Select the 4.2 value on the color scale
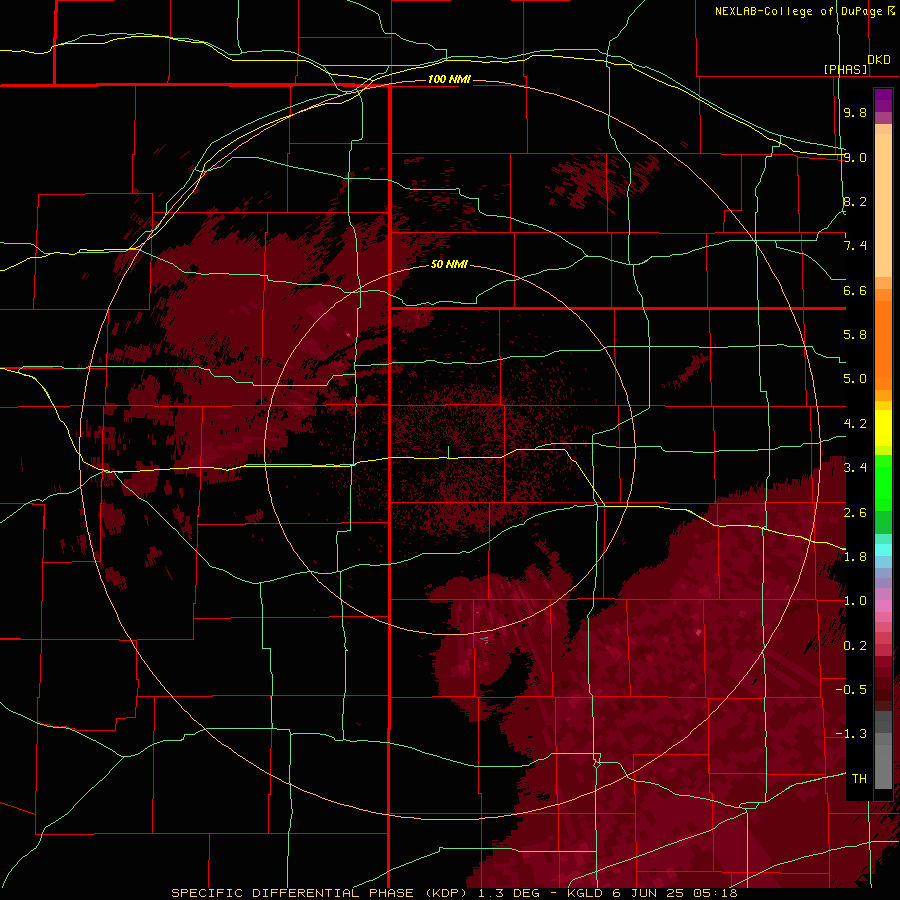 pyautogui.click(x=855, y=424)
